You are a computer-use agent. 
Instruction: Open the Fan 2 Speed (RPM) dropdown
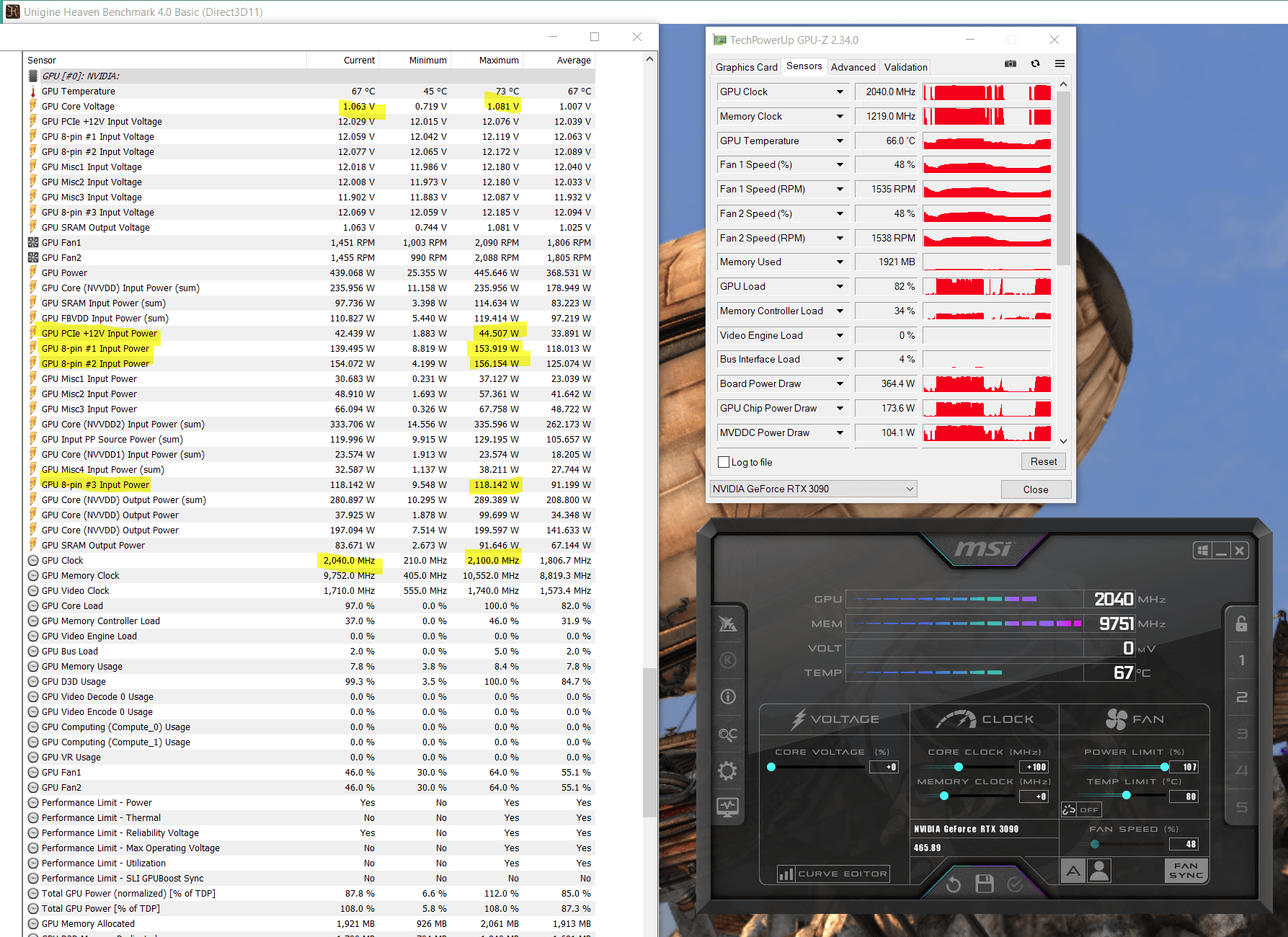coord(840,239)
